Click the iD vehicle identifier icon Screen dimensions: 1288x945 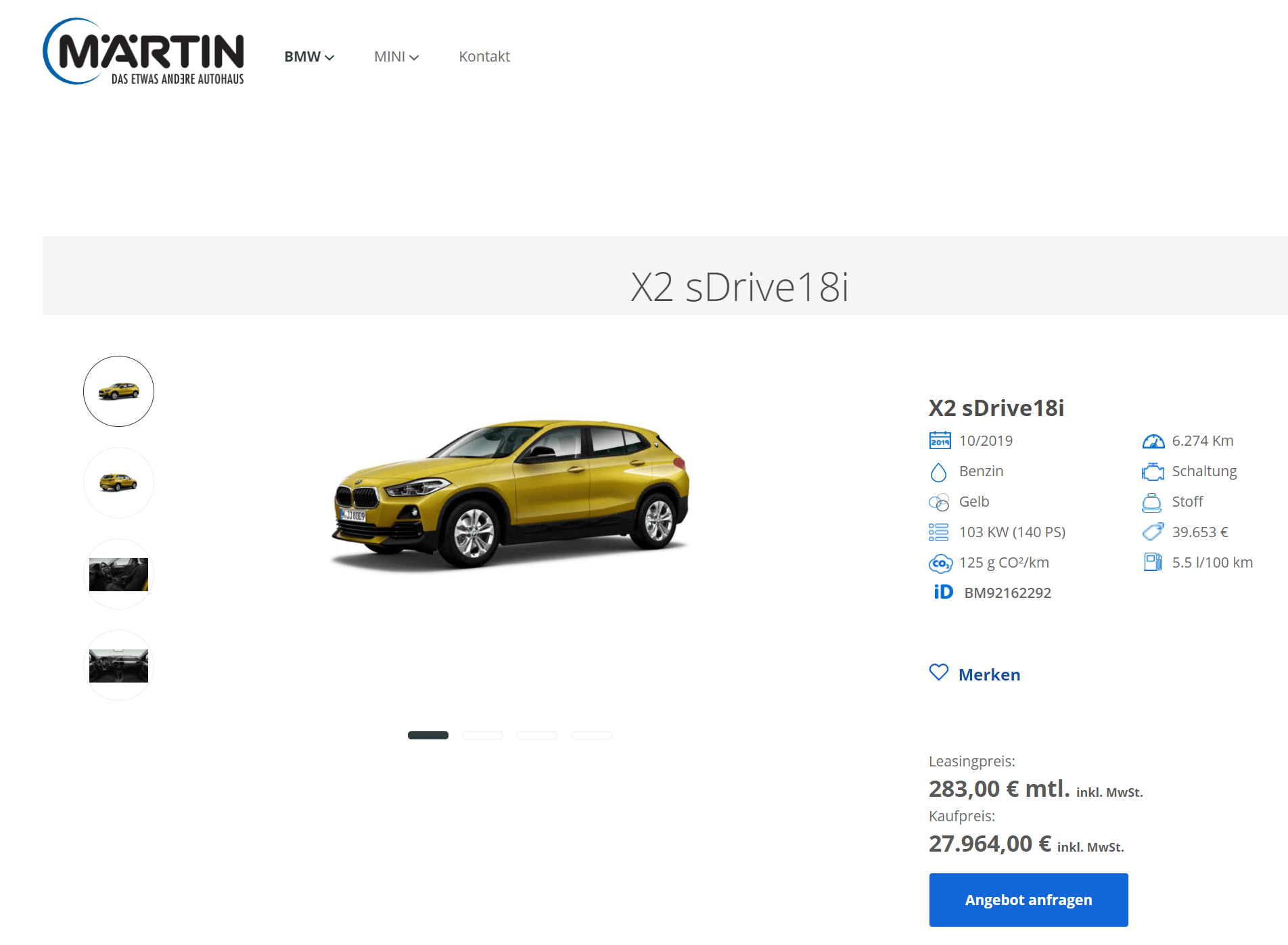point(943,592)
